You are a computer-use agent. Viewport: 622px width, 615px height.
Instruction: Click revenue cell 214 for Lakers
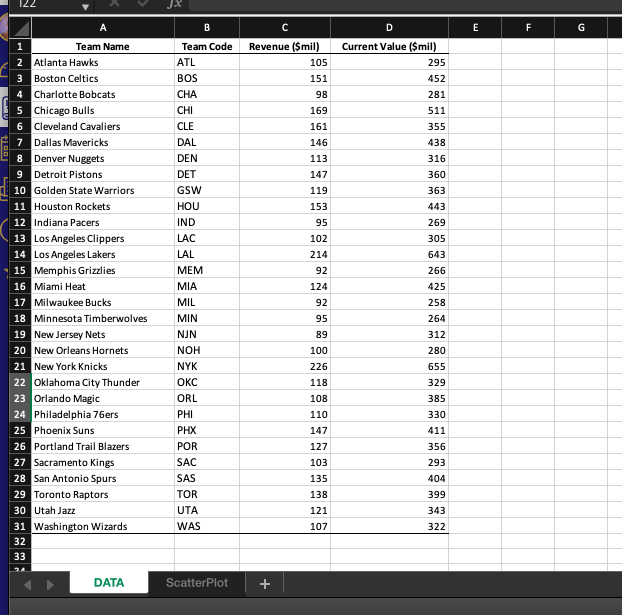point(285,254)
